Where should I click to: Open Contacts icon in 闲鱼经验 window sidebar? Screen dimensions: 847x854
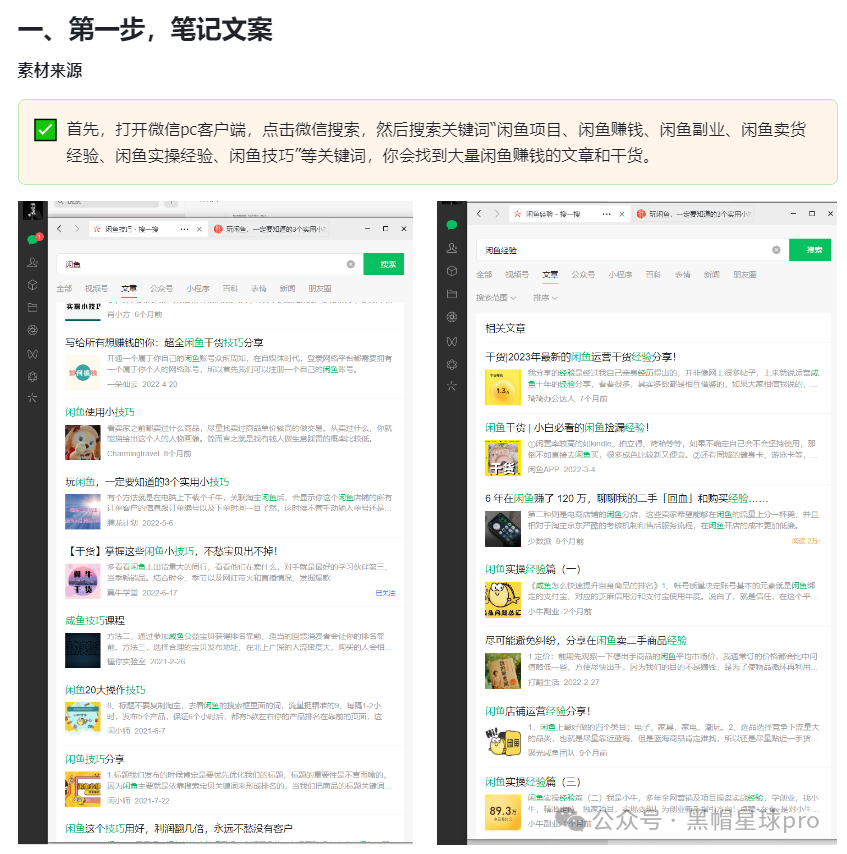[452, 248]
